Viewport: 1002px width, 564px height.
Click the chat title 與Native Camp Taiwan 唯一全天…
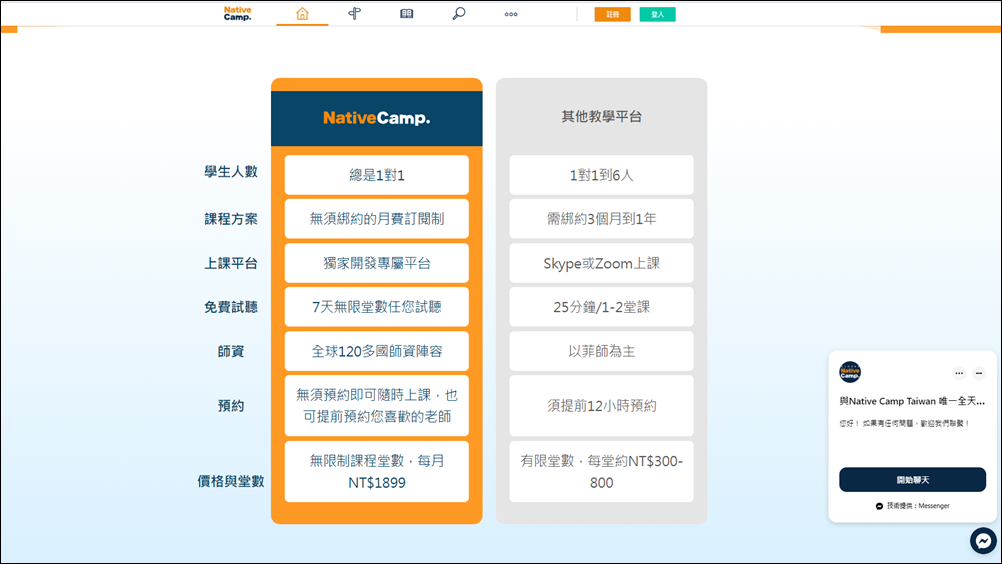point(912,401)
